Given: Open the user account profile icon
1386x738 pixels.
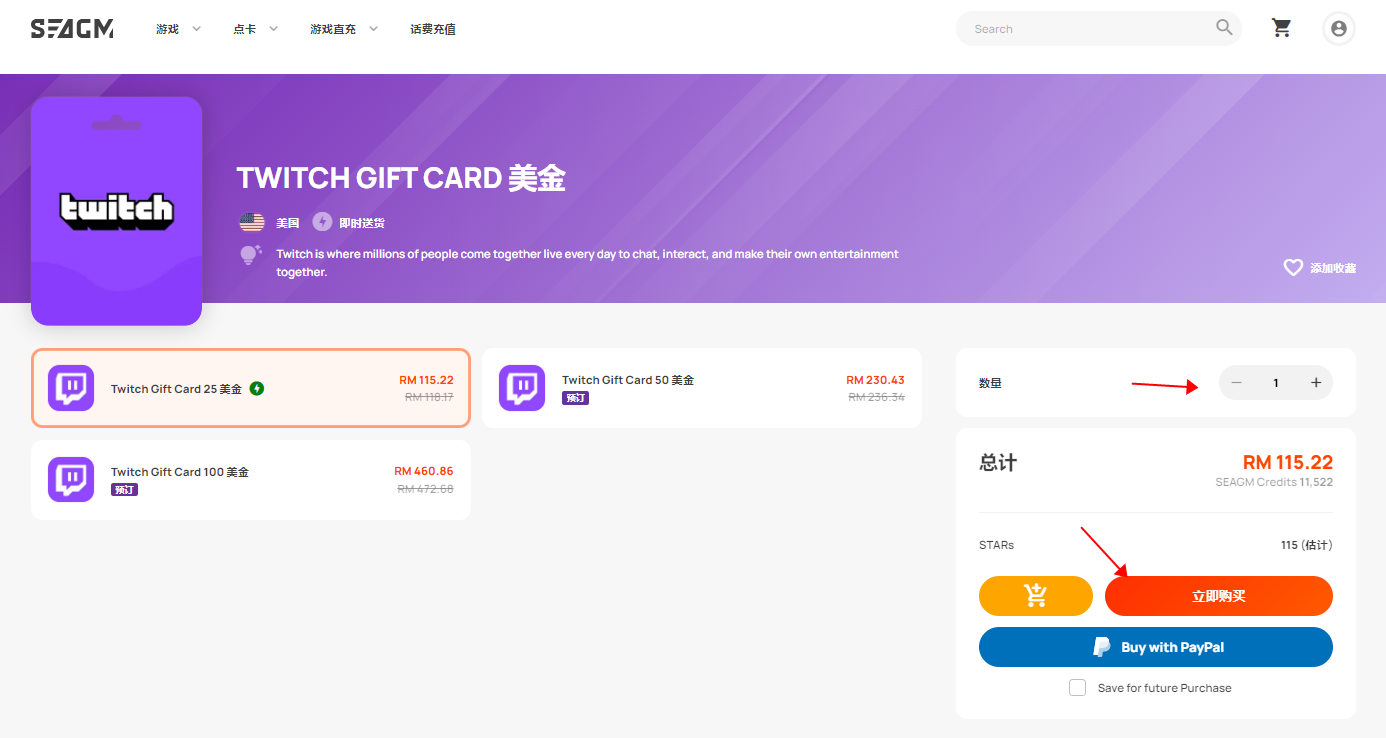Looking at the screenshot, I should coord(1339,28).
